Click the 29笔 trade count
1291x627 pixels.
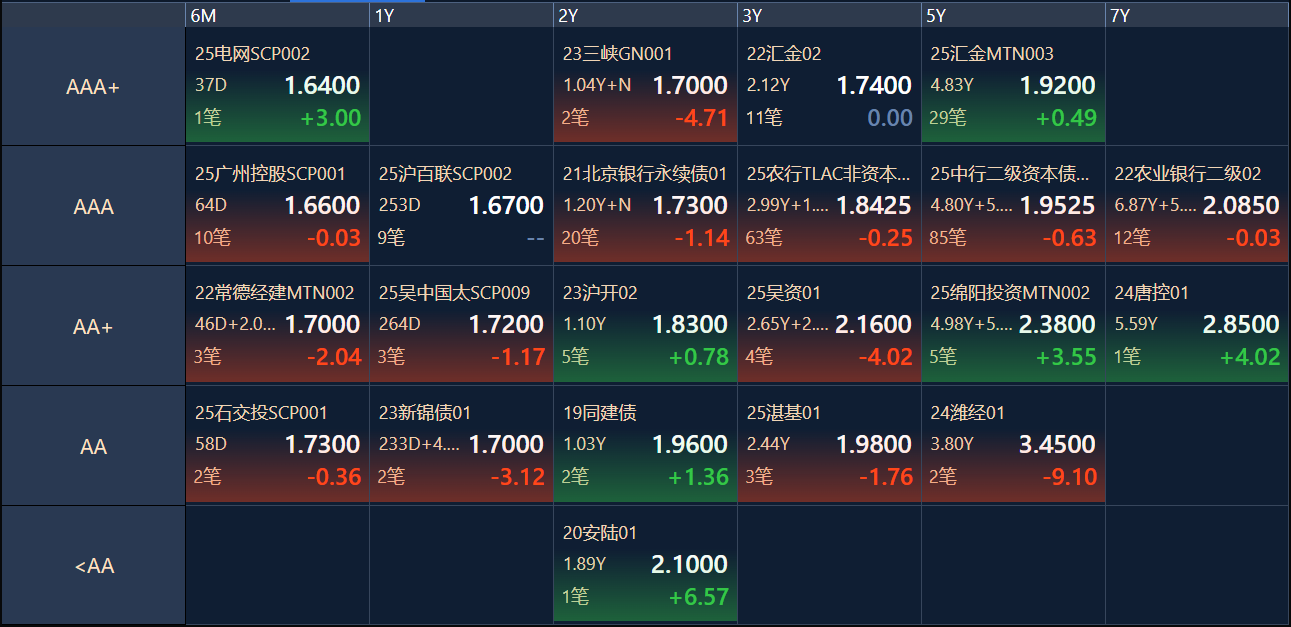(x=948, y=118)
